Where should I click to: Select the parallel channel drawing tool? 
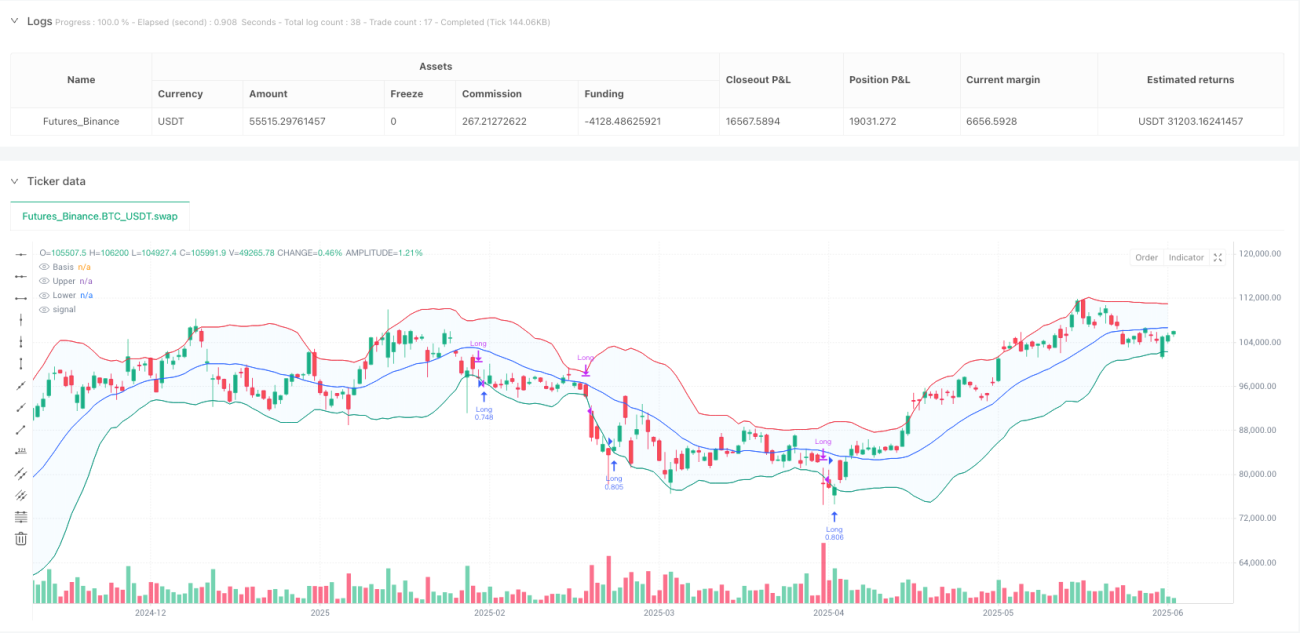(x=21, y=473)
